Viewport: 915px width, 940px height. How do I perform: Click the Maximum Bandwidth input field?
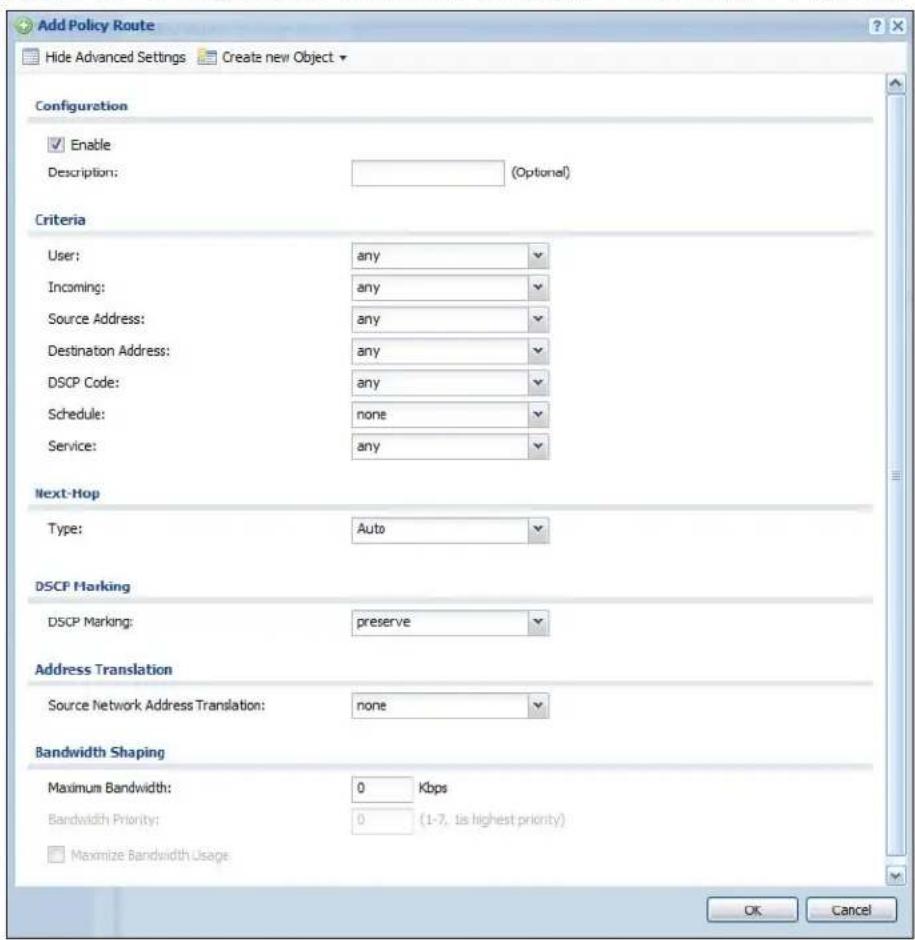point(382,788)
